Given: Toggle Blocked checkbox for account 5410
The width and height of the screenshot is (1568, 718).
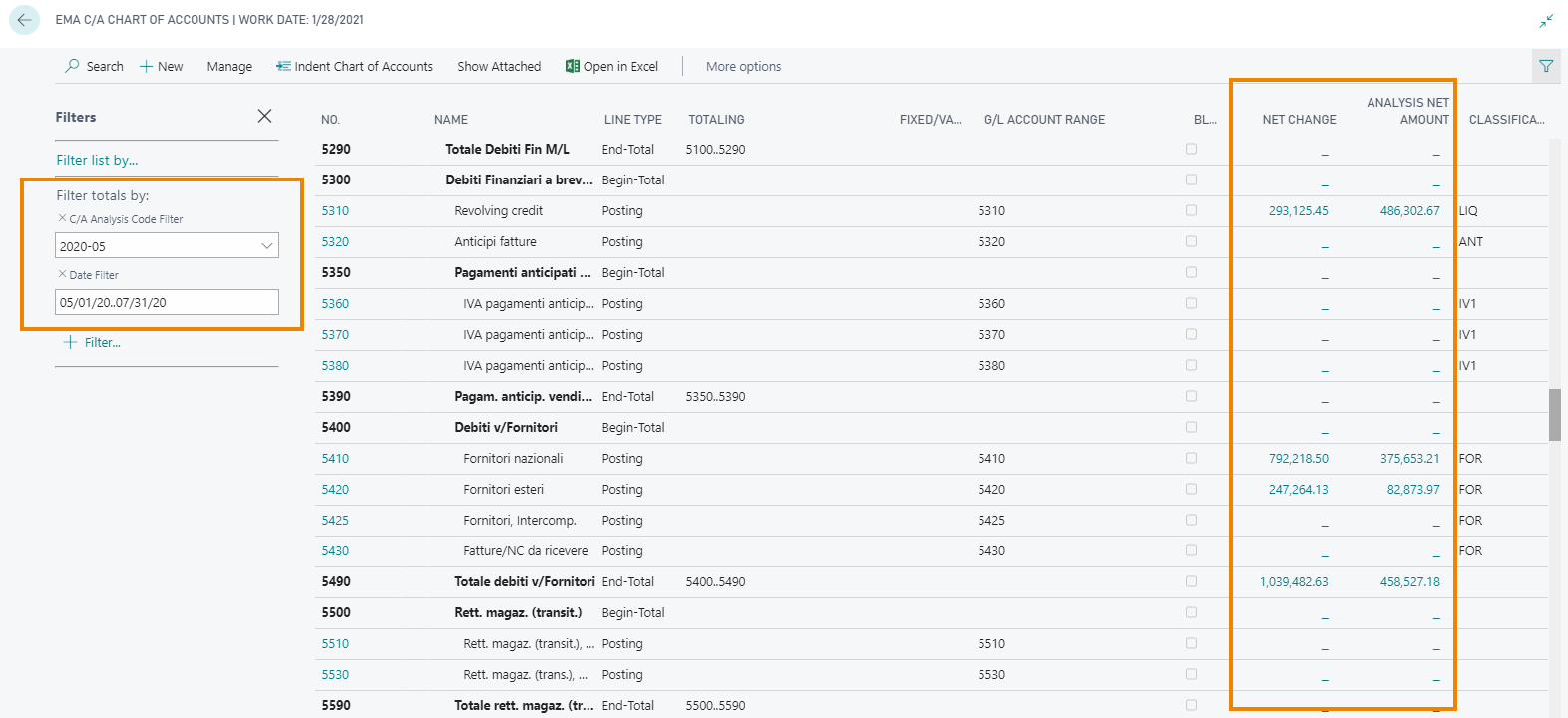Looking at the screenshot, I should 1191,458.
